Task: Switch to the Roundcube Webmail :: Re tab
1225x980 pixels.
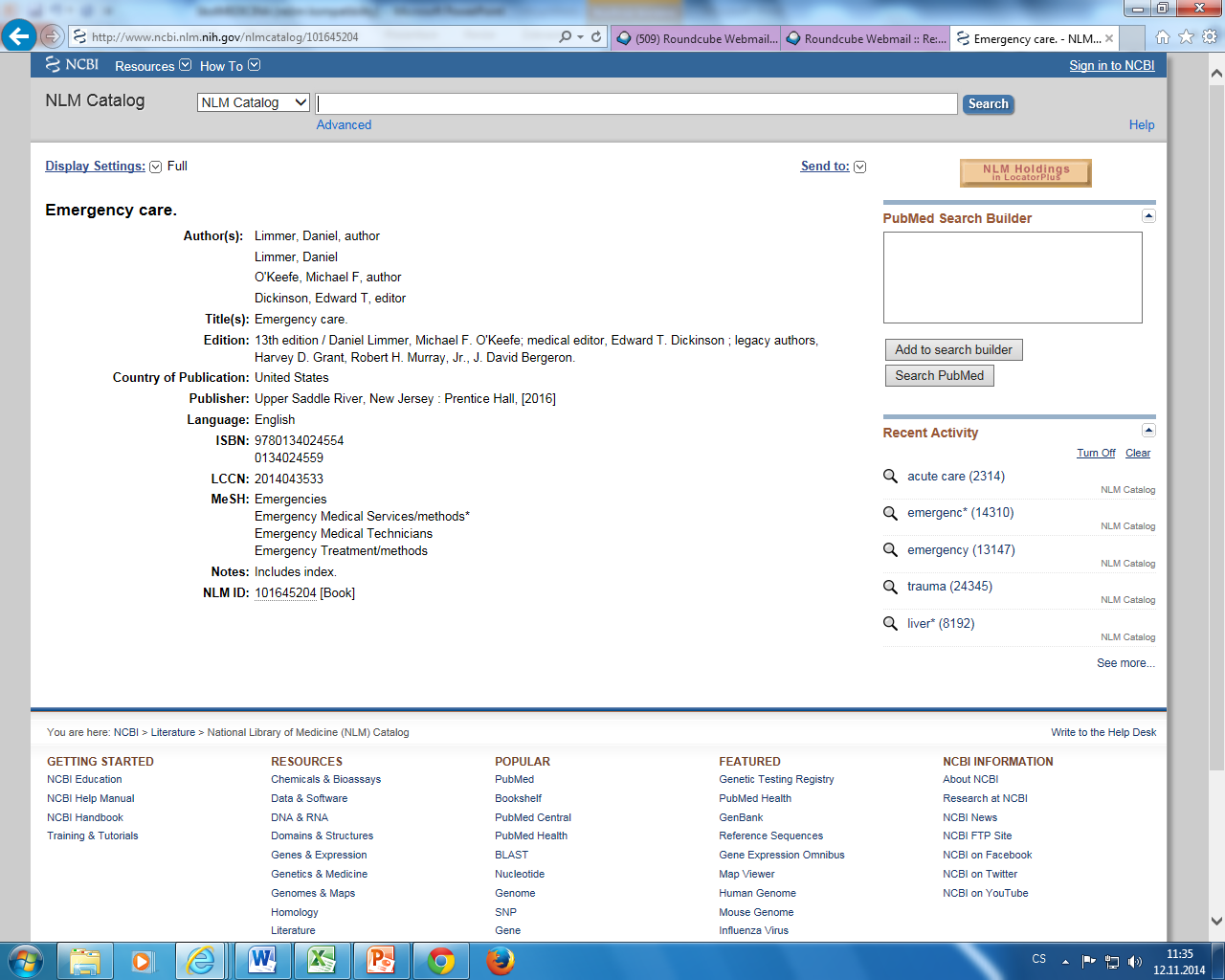Action: pos(866,38)
